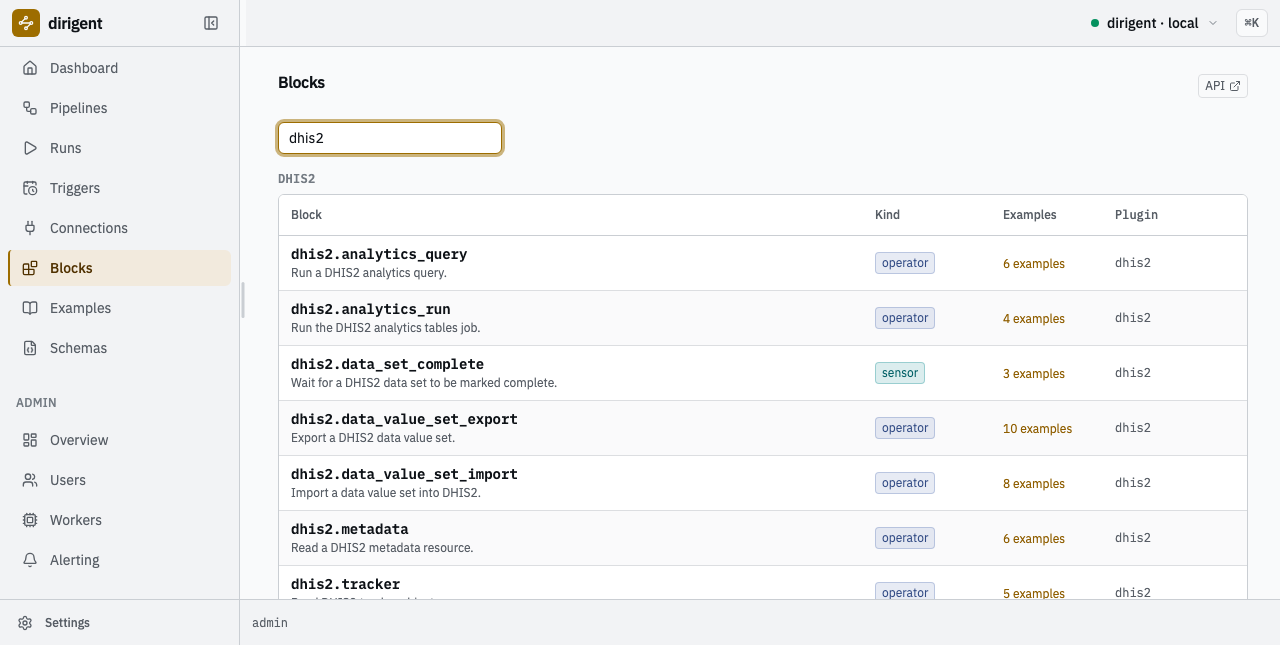Viewport: 1280px width, 645px height.
Task: Click the dhis2 plugin cell for analytics_run
Action: coord(1133,318)
